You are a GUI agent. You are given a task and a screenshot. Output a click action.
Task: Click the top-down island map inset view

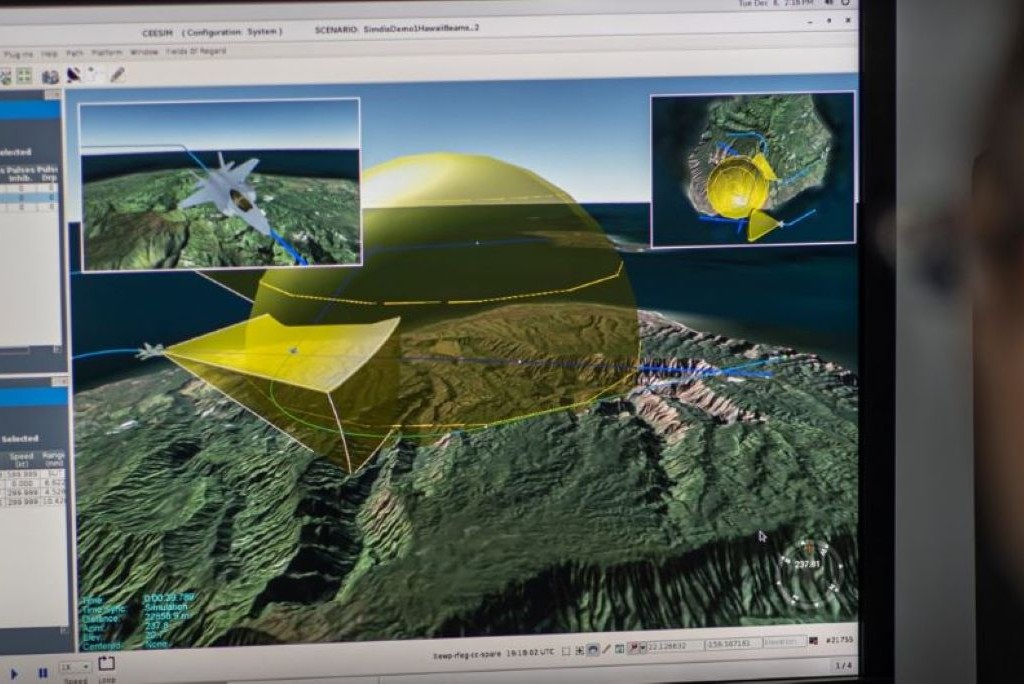point(752,169)
